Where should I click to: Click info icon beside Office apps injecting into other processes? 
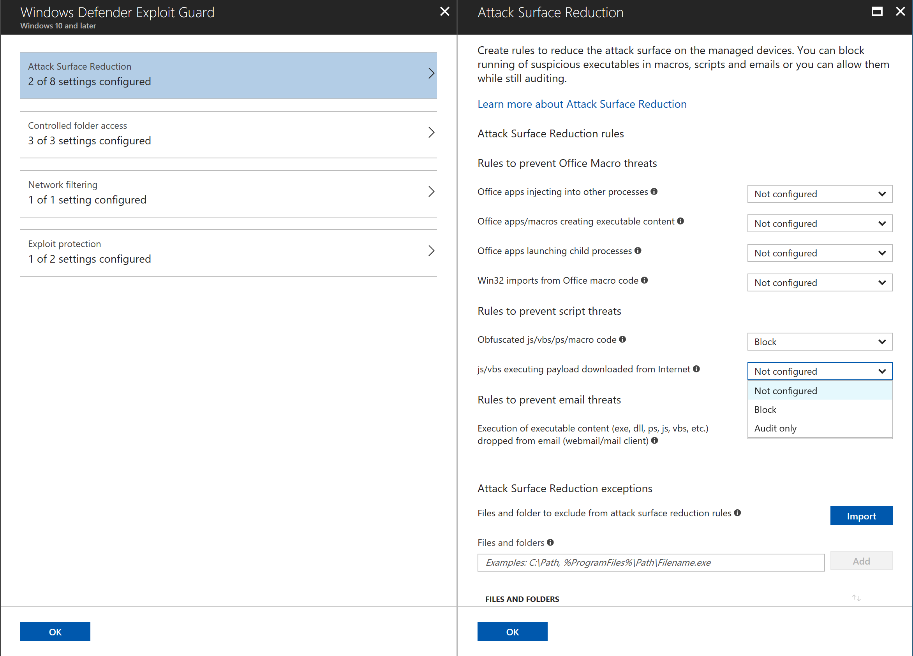pos(654,191)
